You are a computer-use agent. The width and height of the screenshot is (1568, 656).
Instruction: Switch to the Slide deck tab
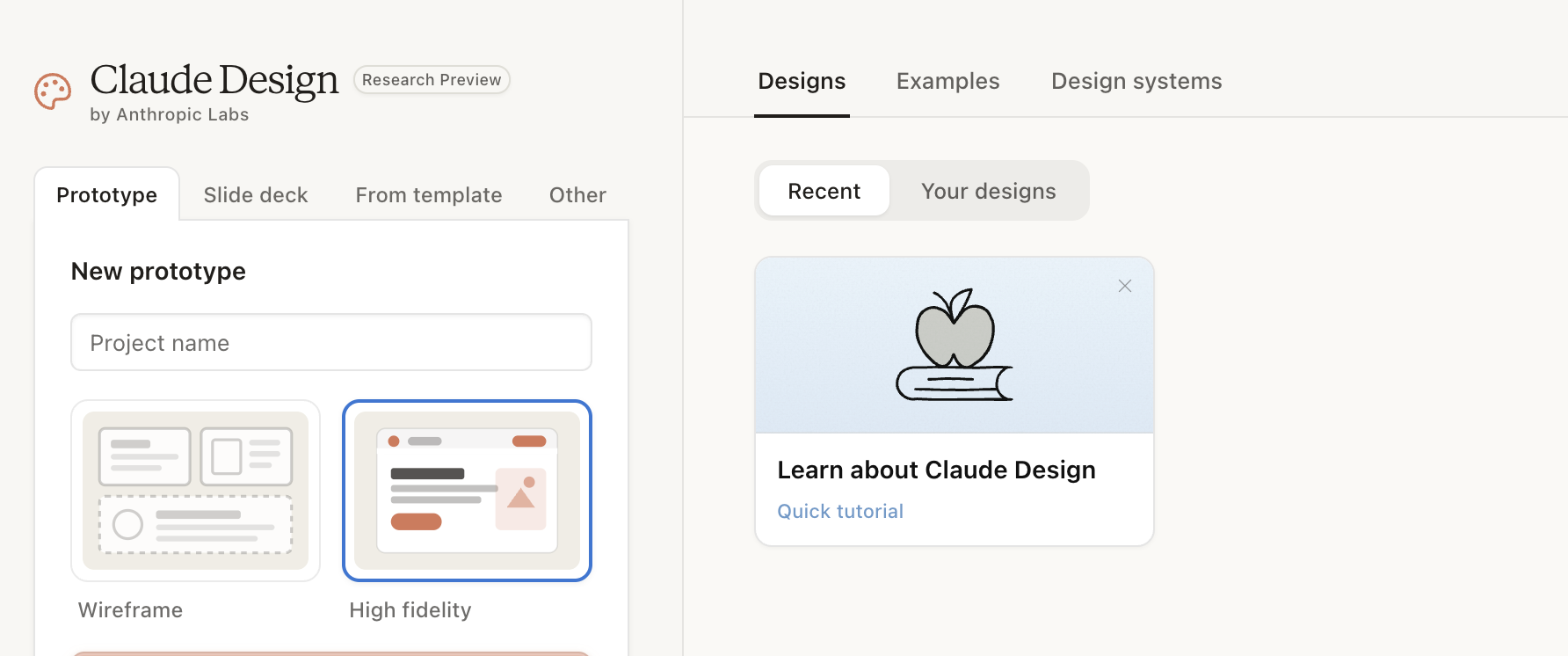click(x=256, y=194)
